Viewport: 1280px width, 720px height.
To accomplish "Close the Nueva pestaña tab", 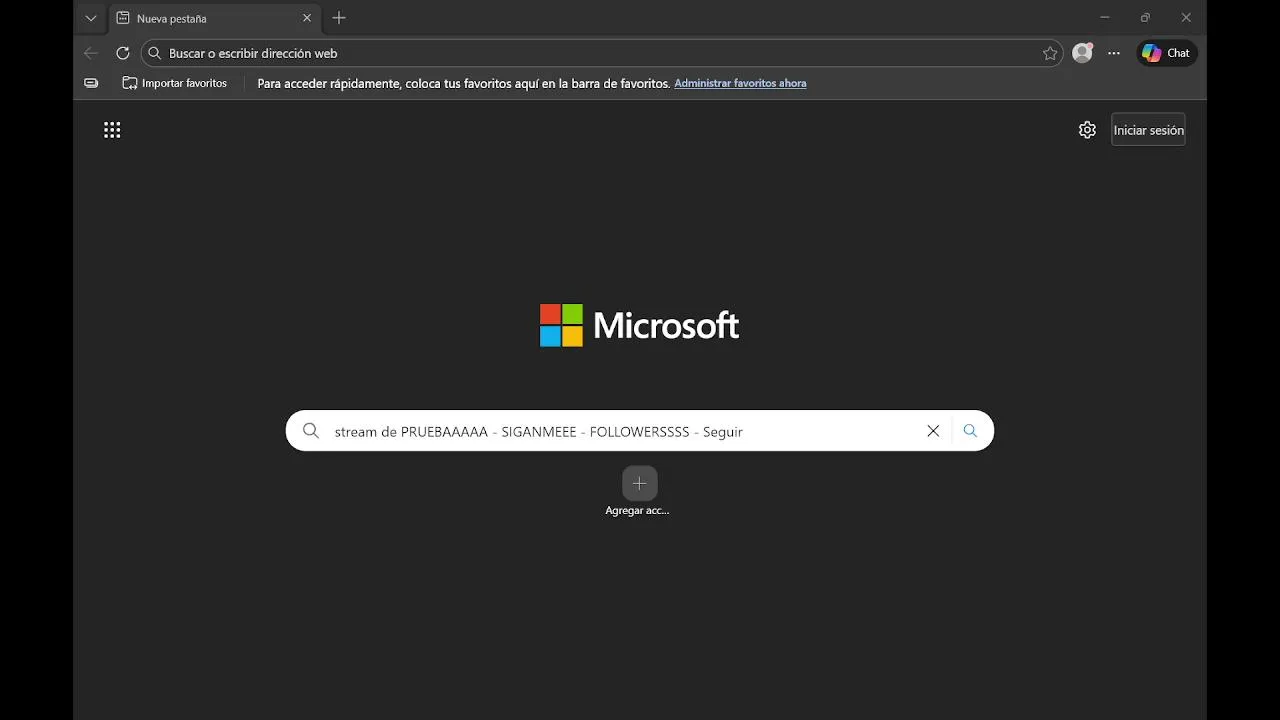I will click(x=307, y=18).
